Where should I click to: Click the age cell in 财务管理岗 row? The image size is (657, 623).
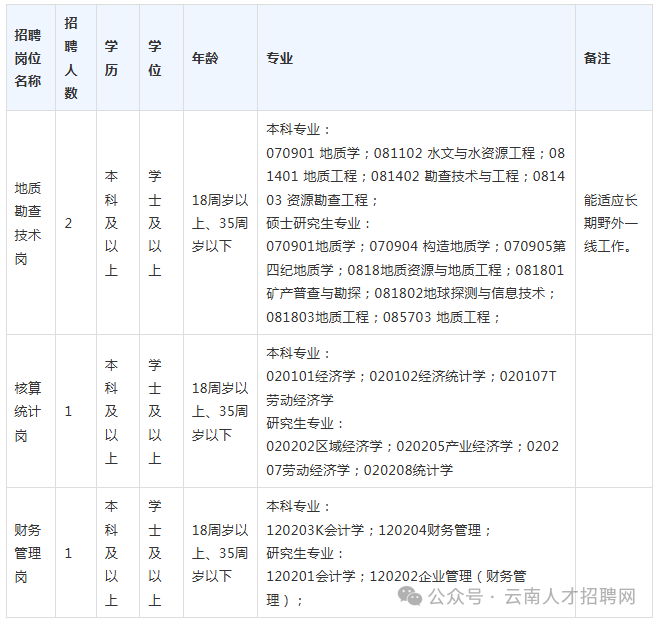pos(220,553)
